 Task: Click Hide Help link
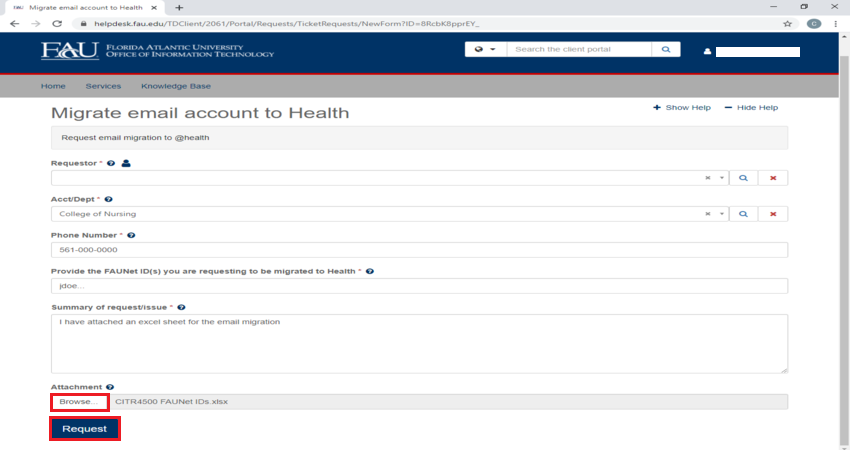coord(751,107)
